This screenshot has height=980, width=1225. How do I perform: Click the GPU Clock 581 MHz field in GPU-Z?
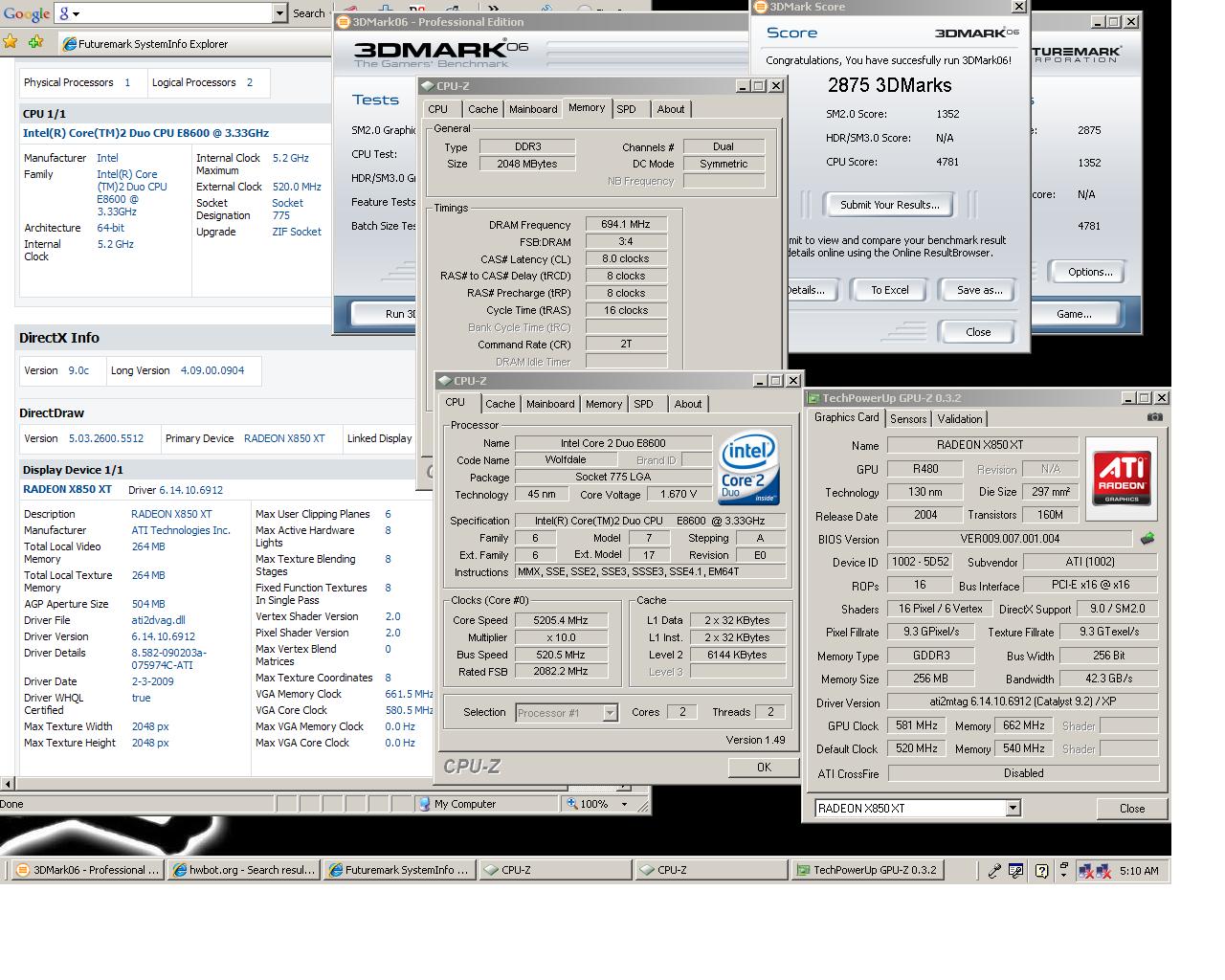[917, 726]
